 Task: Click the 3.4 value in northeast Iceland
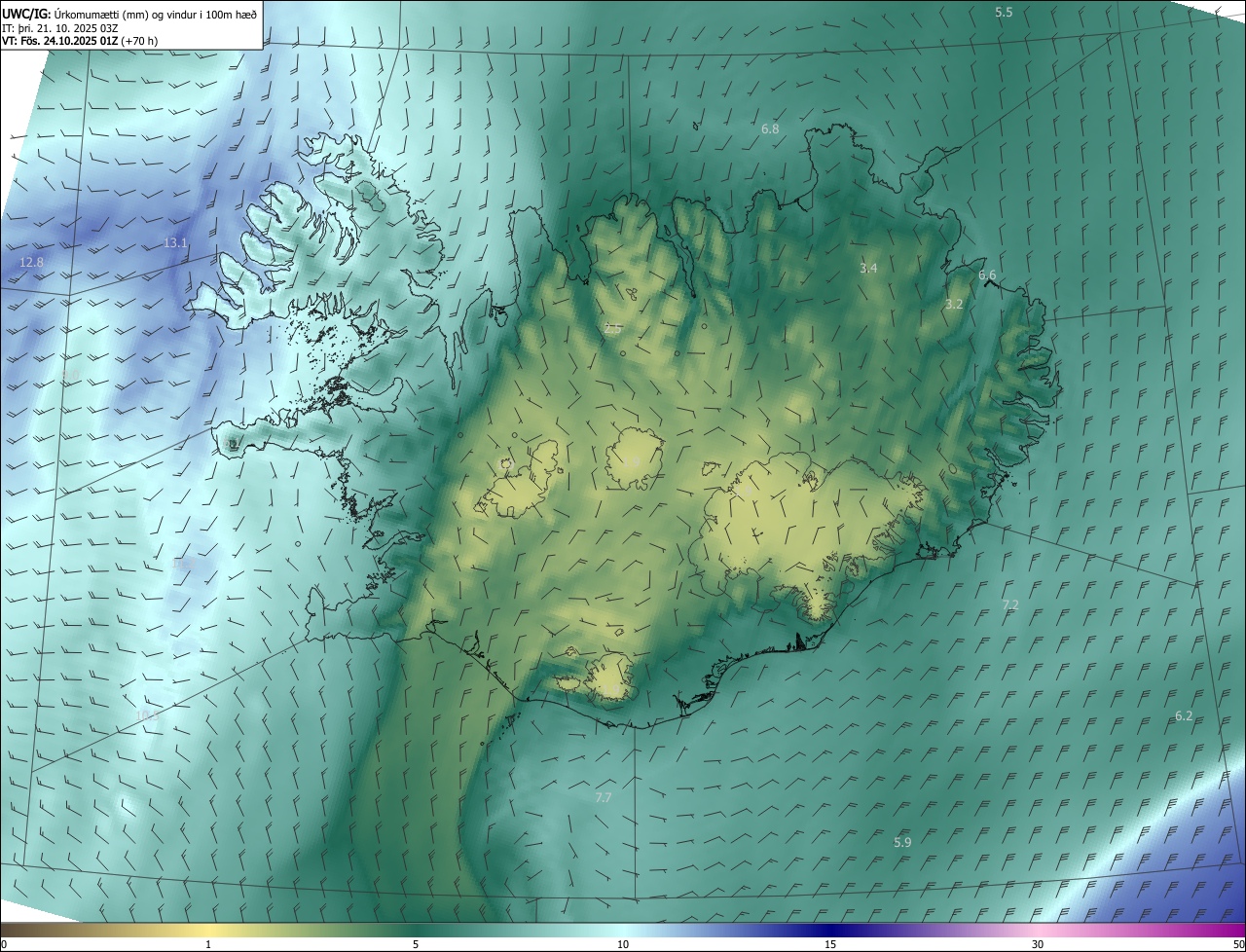pos(868,268)
